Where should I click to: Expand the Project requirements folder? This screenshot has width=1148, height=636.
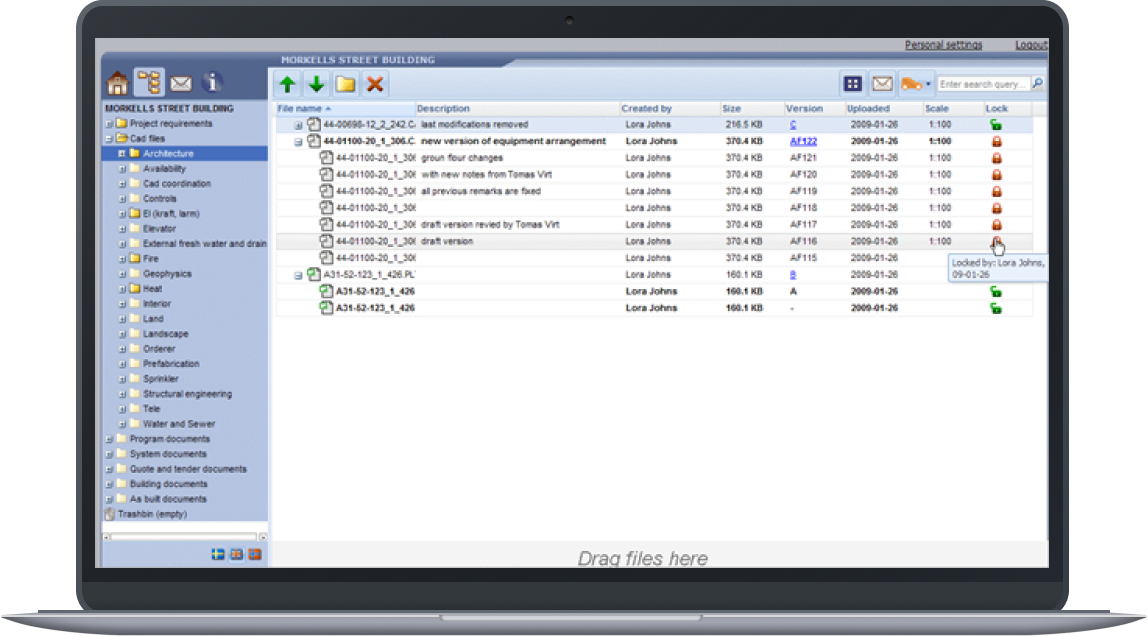pyautogui.click(x=108, y=124)
